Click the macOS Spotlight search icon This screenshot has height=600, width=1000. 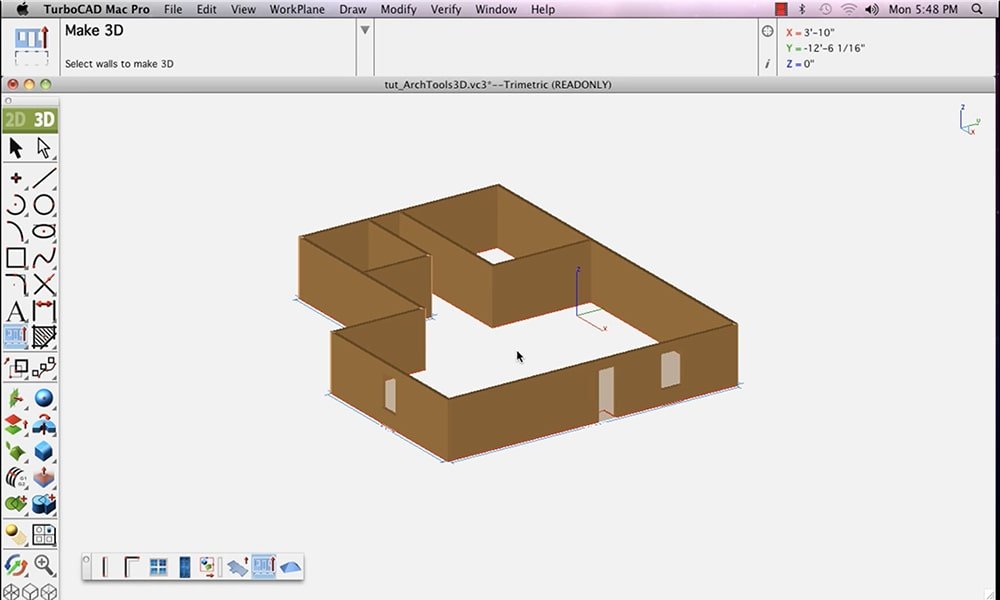click(x=977, y=9)
